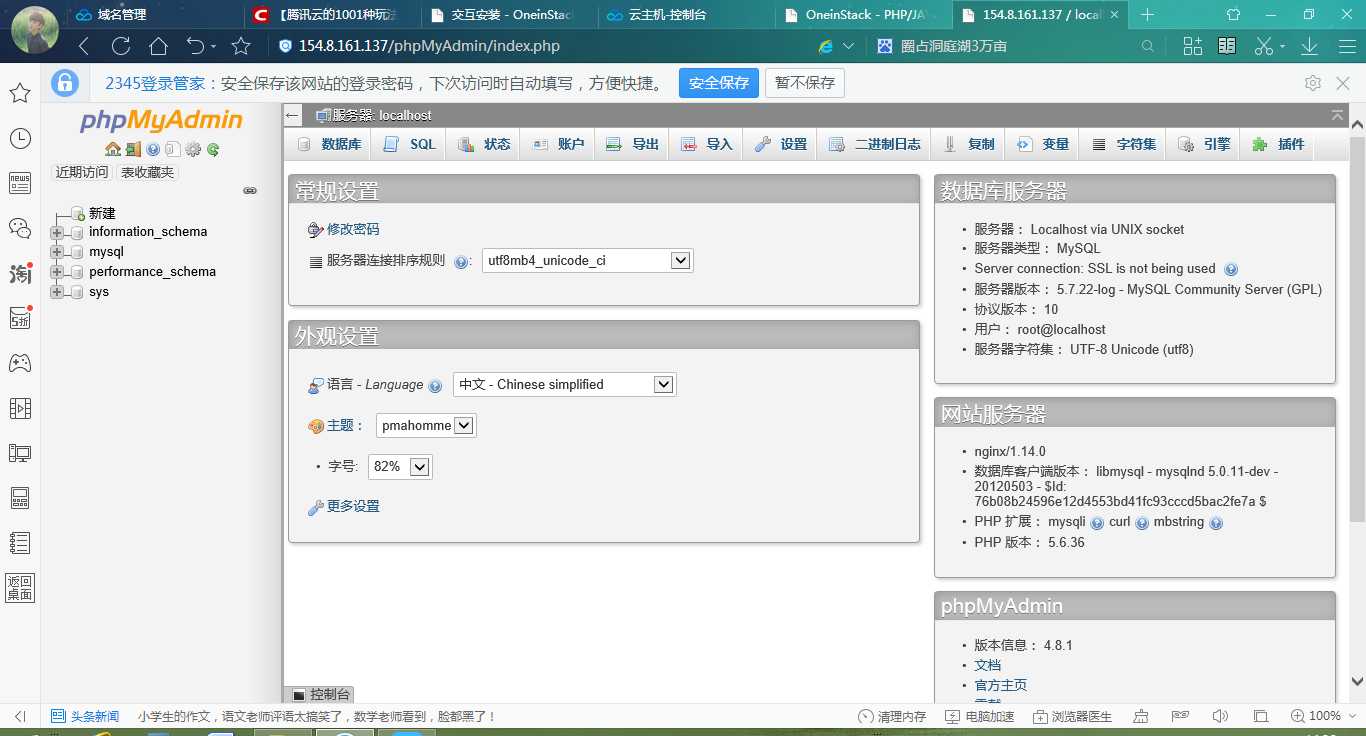The height and width of the screenshot is (736, 1366).
Task: Open reading mode book icon
Action: [1227, 46]
